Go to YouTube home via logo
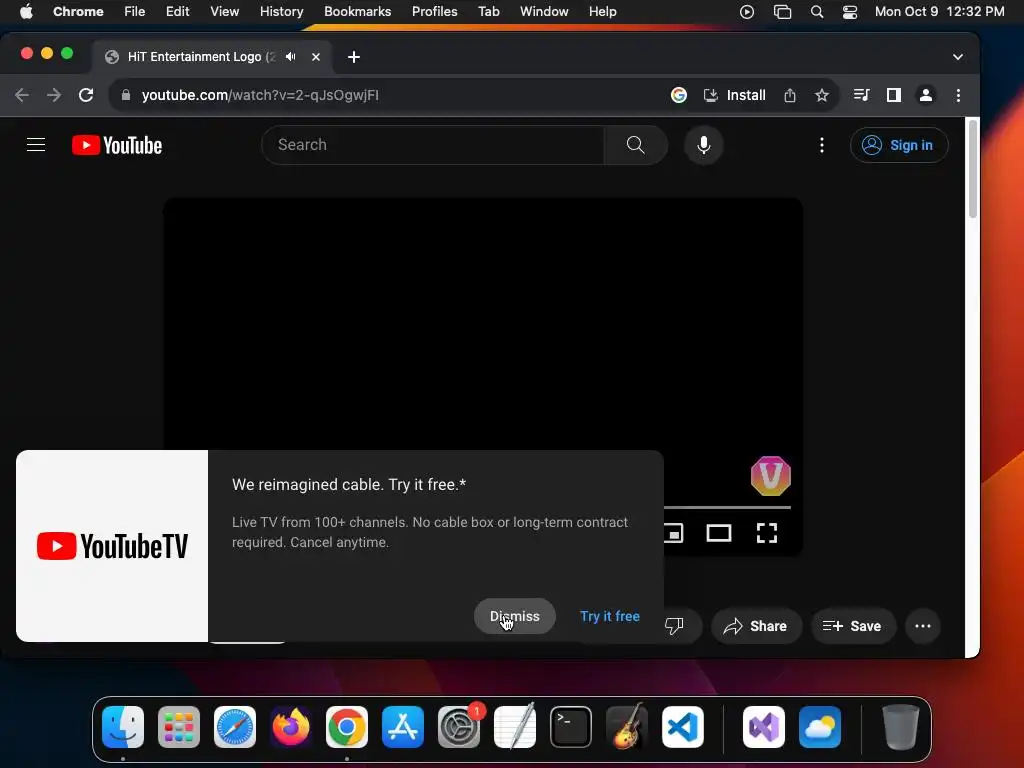The height and width of the screenshot is (768, 1024). 117,145
